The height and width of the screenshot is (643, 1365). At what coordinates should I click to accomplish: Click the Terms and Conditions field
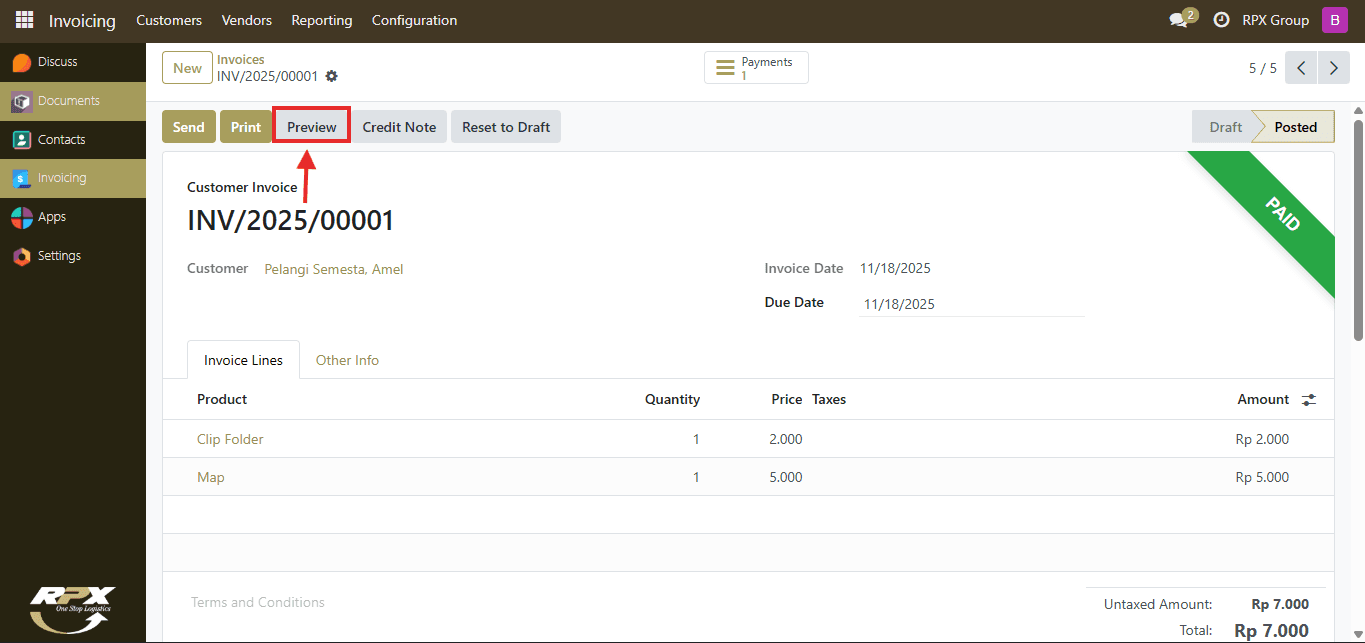click(x=258, y=602)
